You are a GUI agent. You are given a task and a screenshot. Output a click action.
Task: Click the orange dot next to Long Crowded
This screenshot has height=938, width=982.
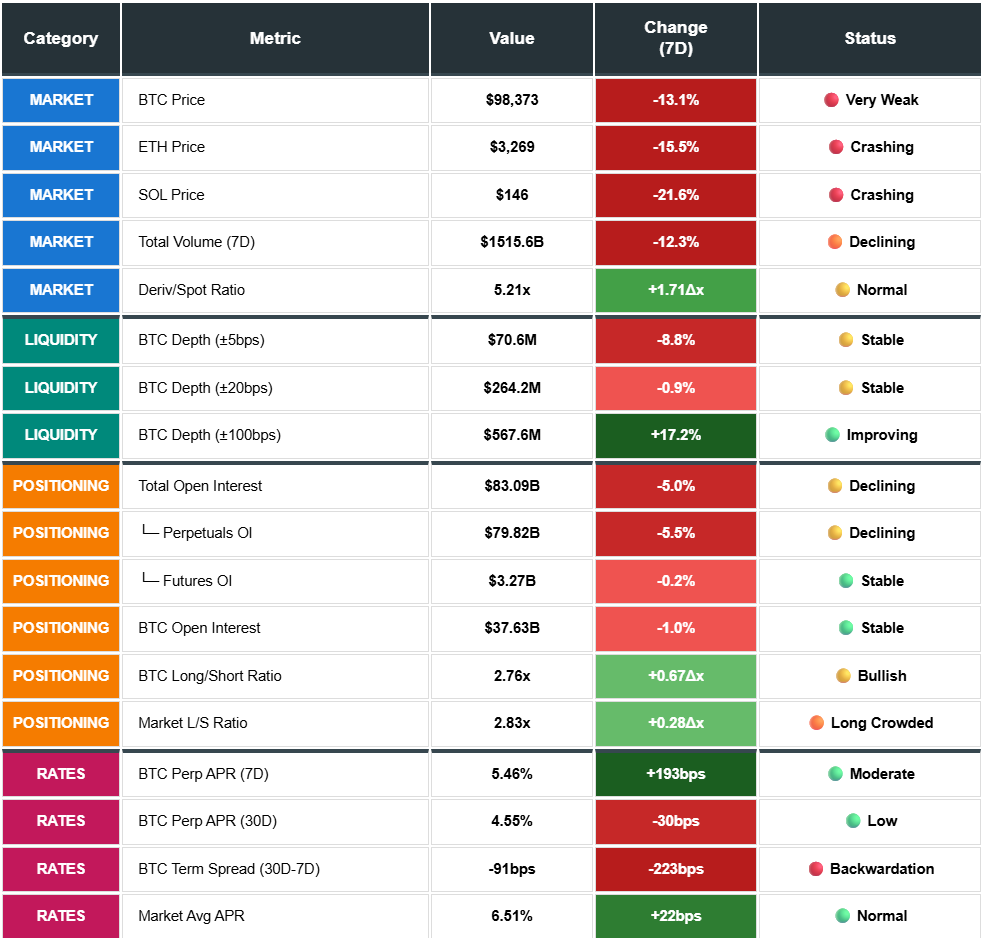(x=816, y=723)
